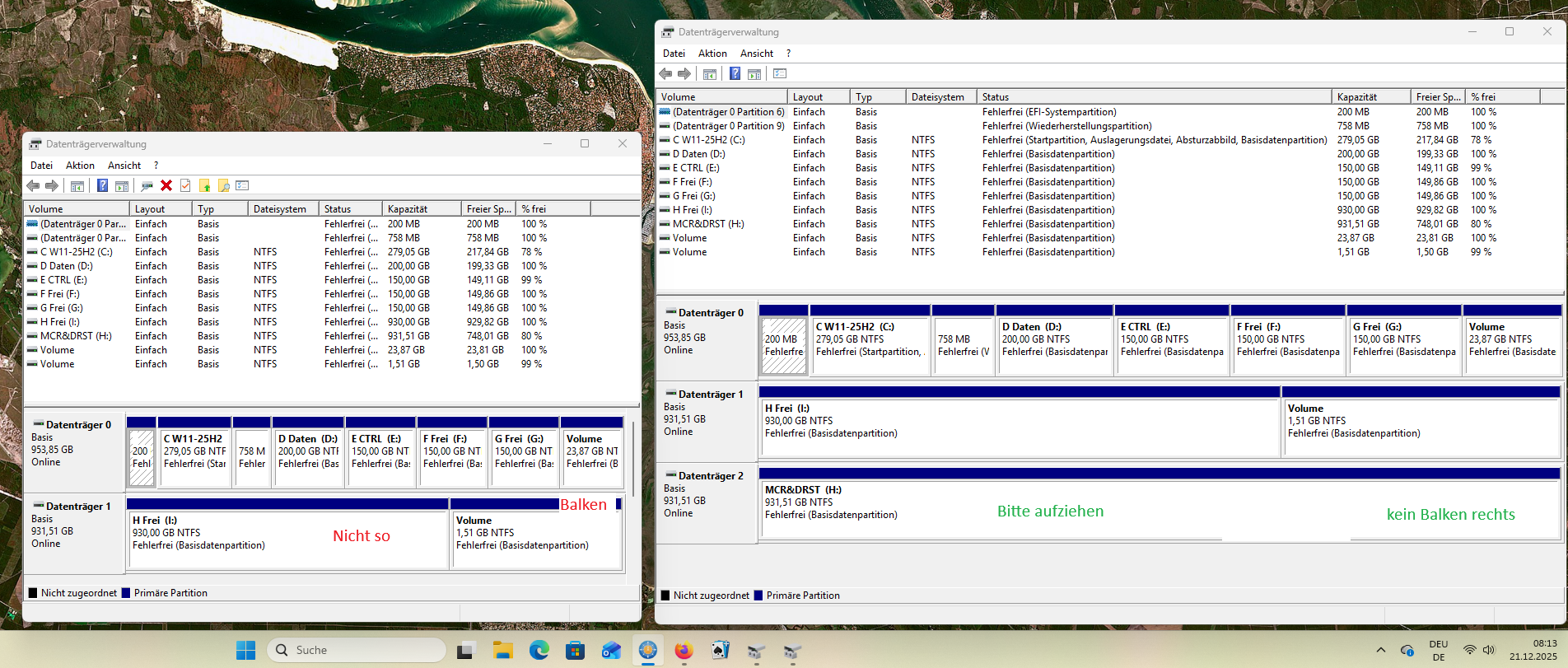The image size is (1568, 668).
Task: Expand hidden system tray icons chevron
Action: 1381,650
